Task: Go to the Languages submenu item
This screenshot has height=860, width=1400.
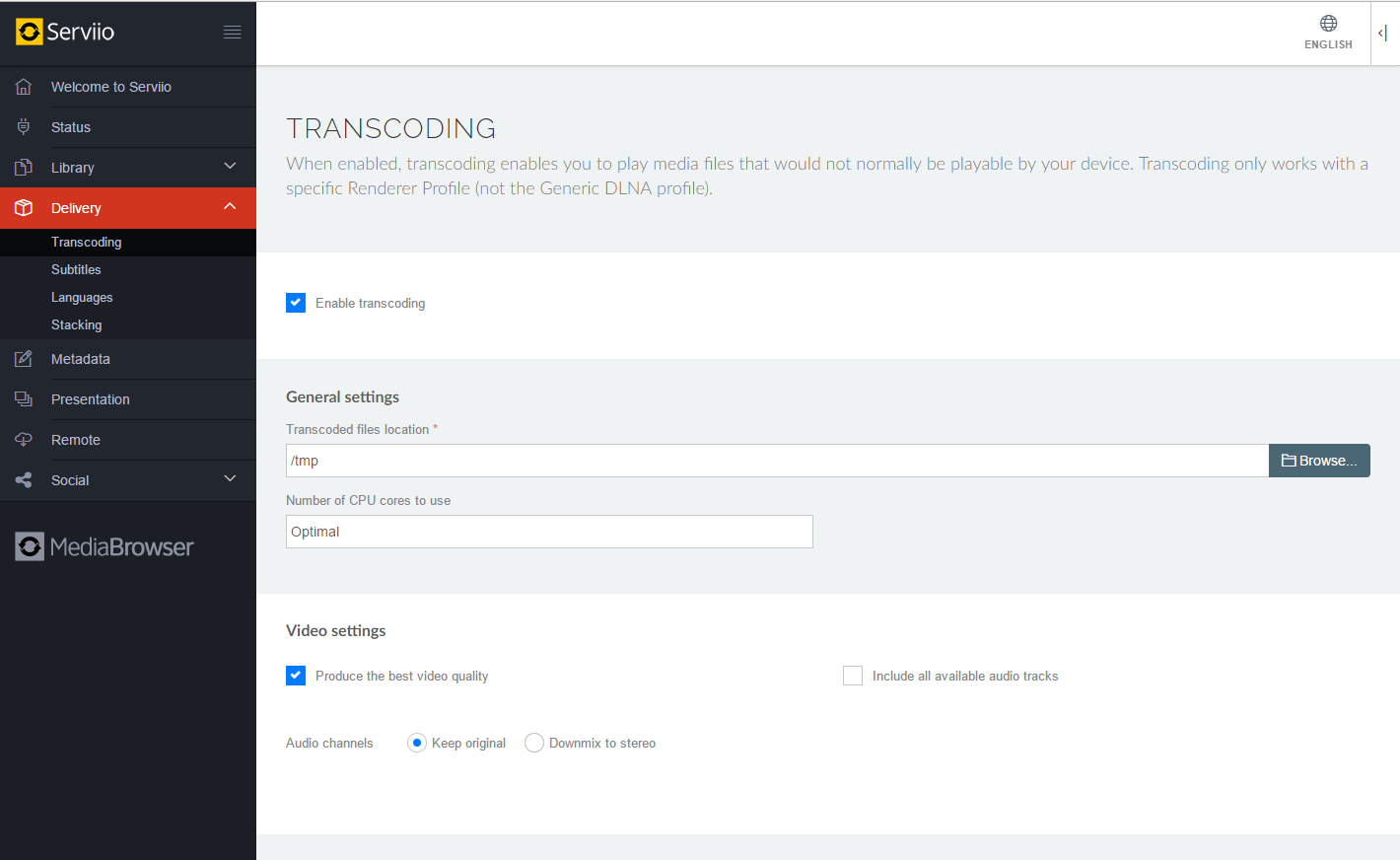Action: (82, 297)
